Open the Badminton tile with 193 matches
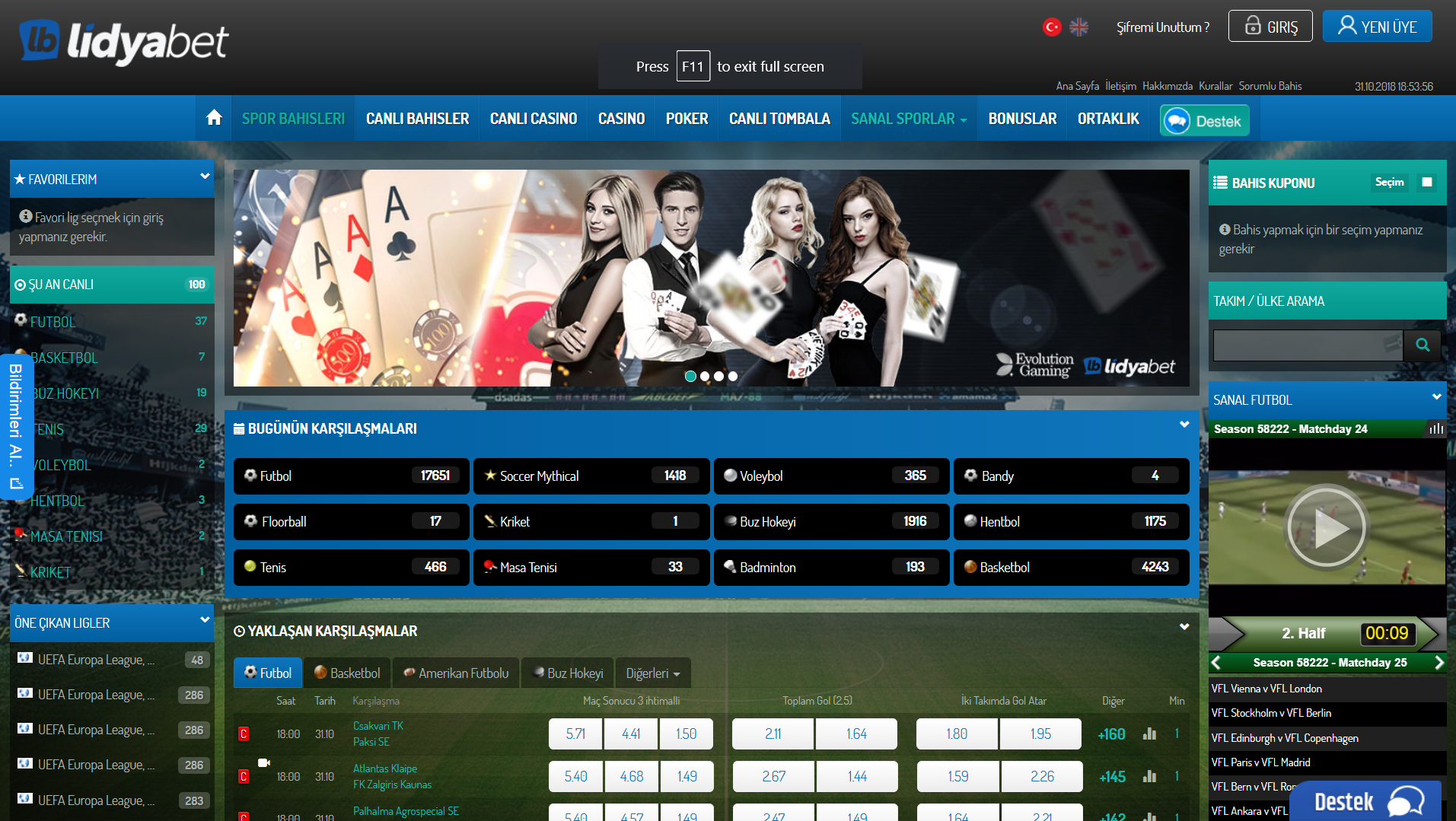 831,568
